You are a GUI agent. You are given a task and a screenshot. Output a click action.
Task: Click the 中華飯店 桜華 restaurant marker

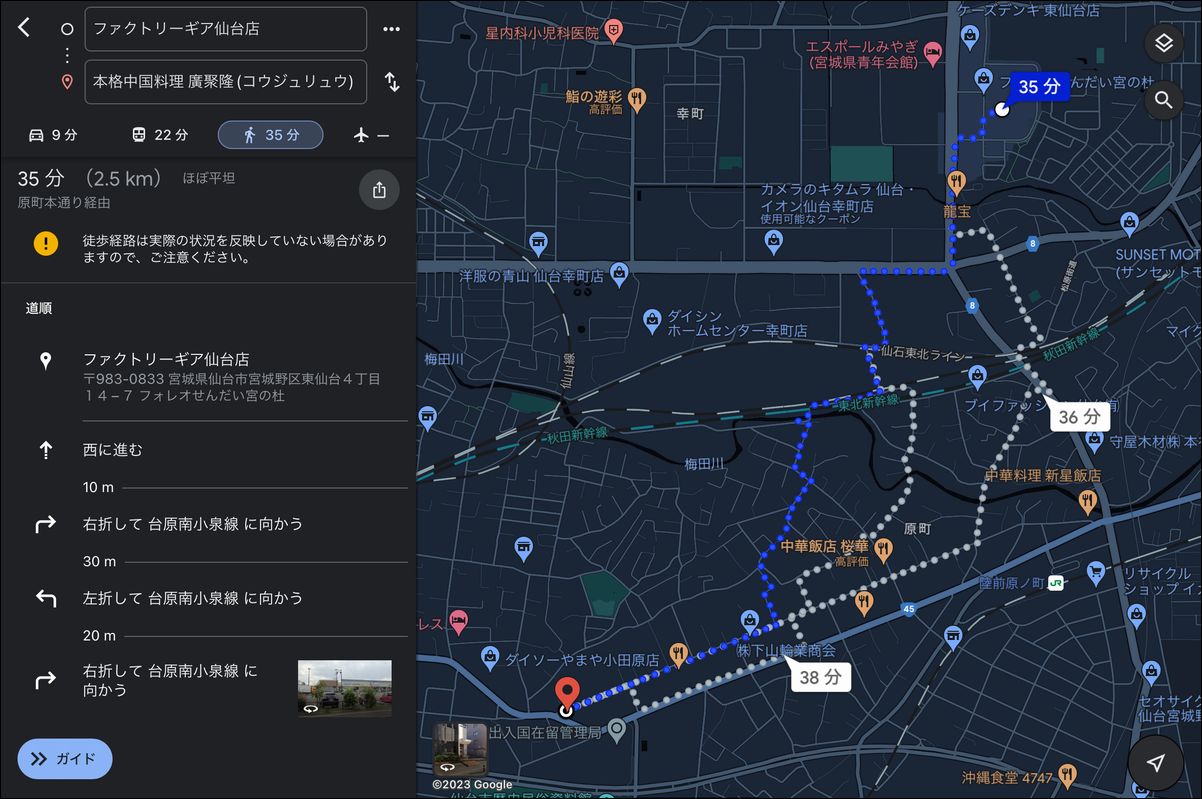coord(883,548)
